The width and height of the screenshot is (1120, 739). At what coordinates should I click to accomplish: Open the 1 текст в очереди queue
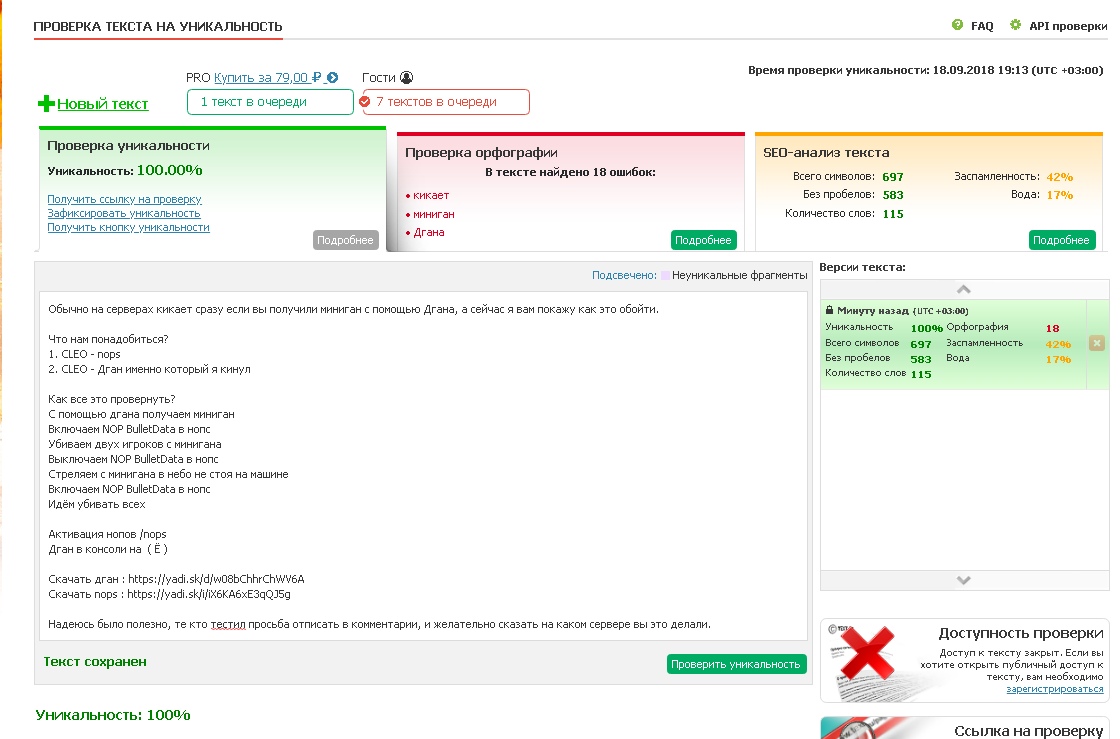[270, 102]
